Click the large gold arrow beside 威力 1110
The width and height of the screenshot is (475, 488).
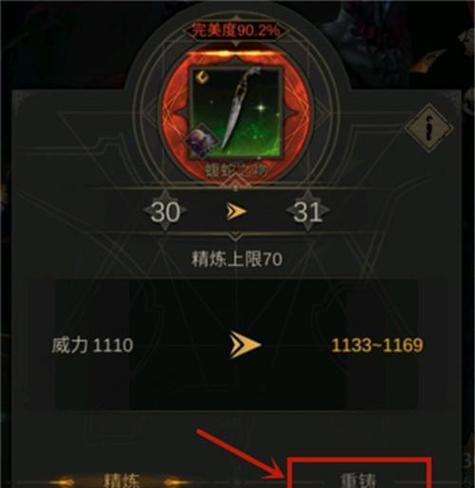[245, 345]
